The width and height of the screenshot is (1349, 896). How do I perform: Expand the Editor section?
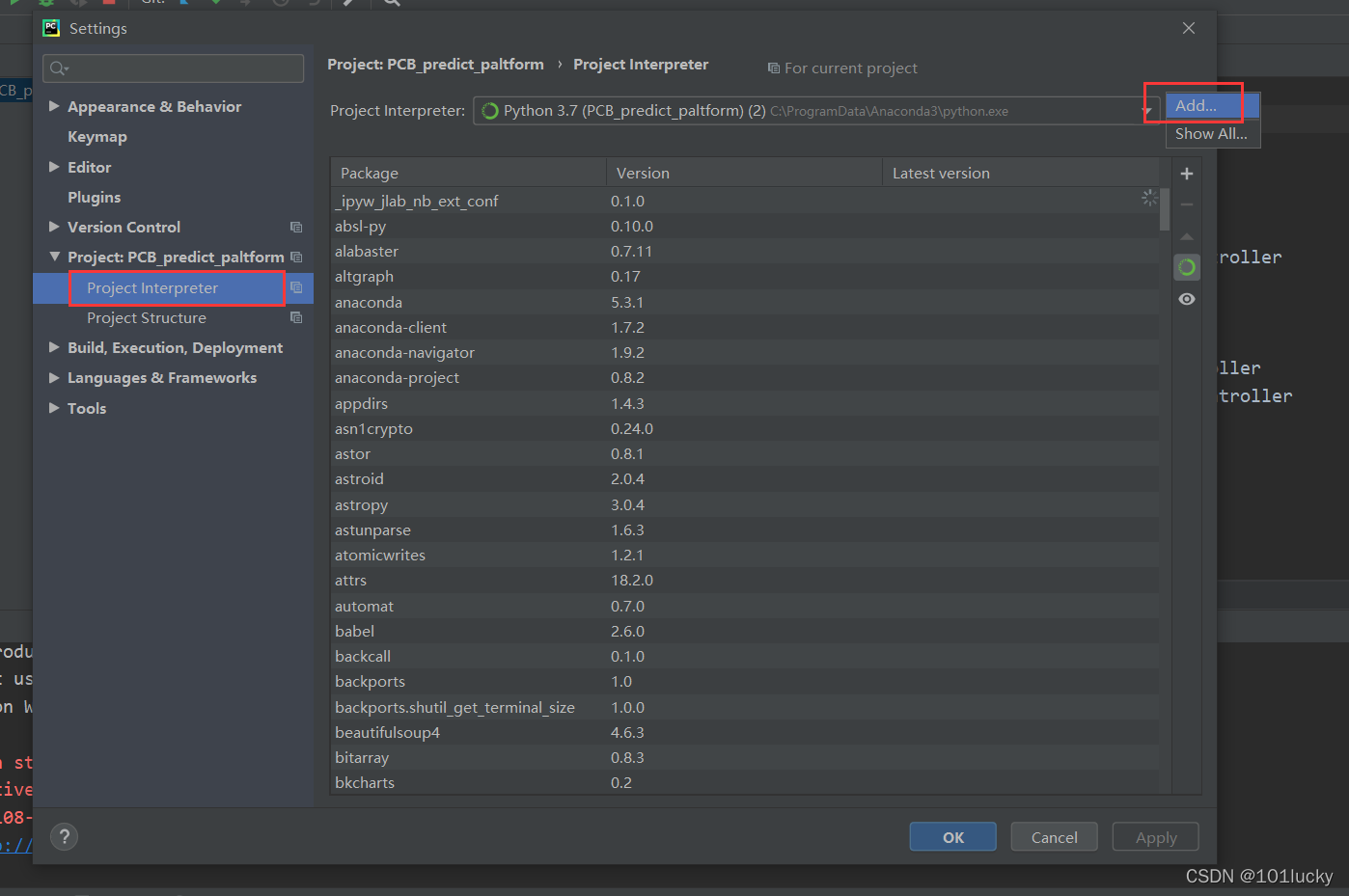[54, 167]
